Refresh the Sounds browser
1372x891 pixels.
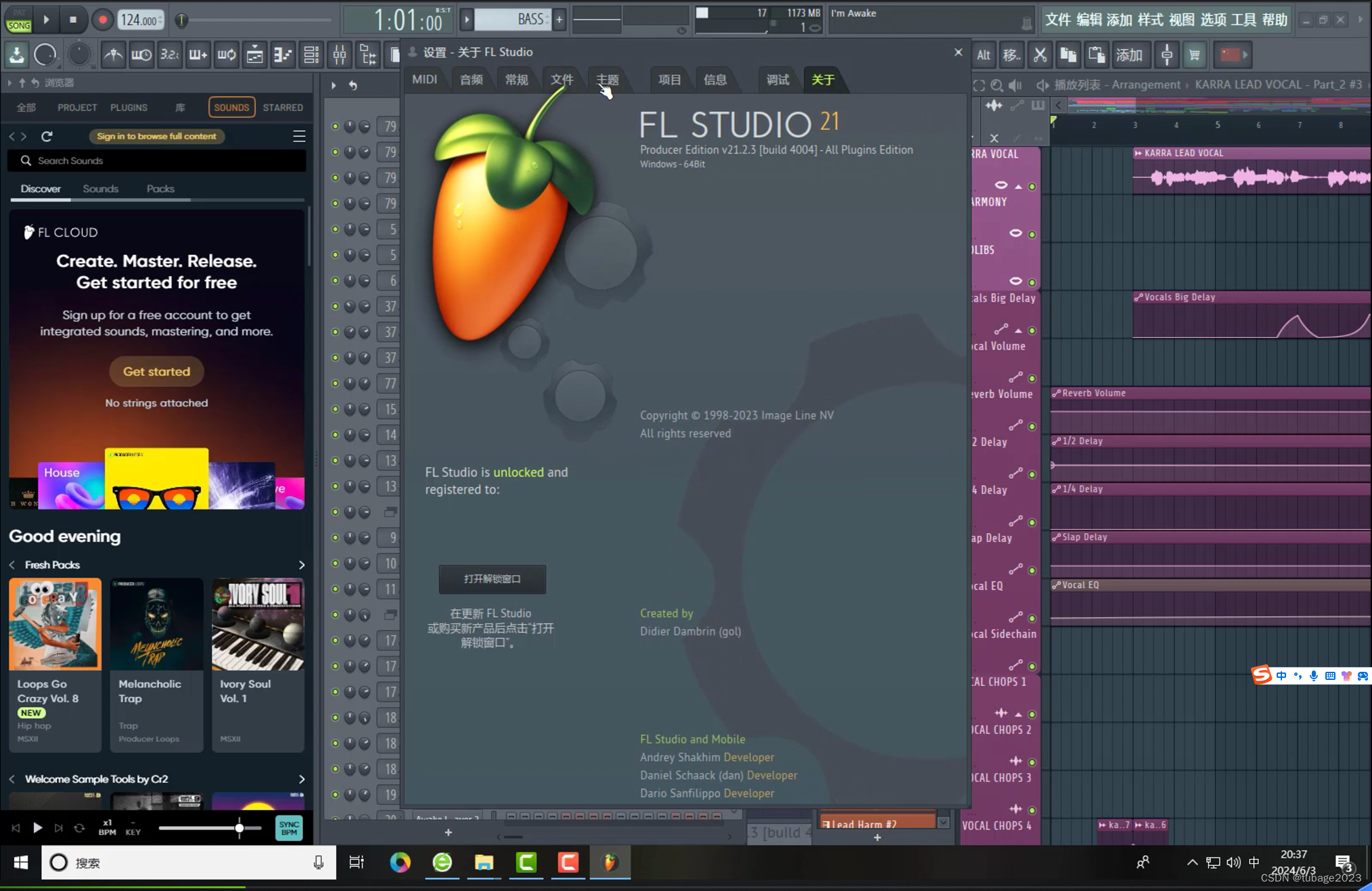(47, 136)
